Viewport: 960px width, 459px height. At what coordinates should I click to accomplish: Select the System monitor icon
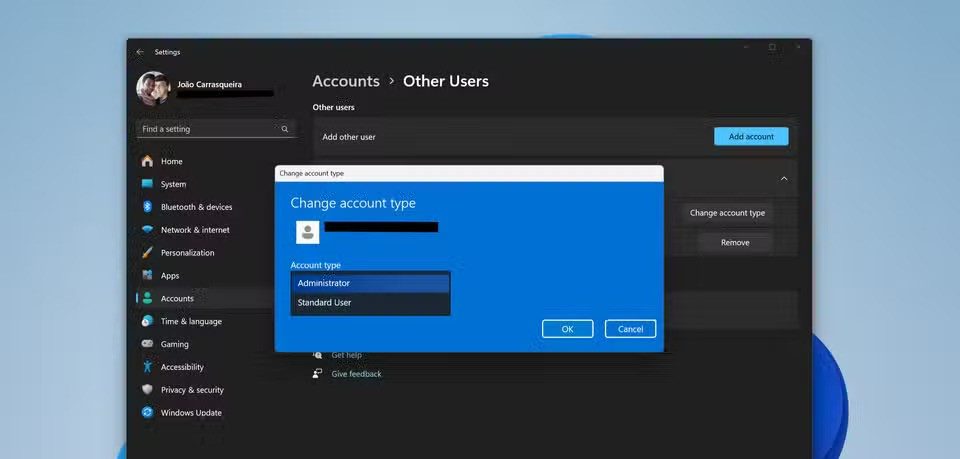[147, 184]
